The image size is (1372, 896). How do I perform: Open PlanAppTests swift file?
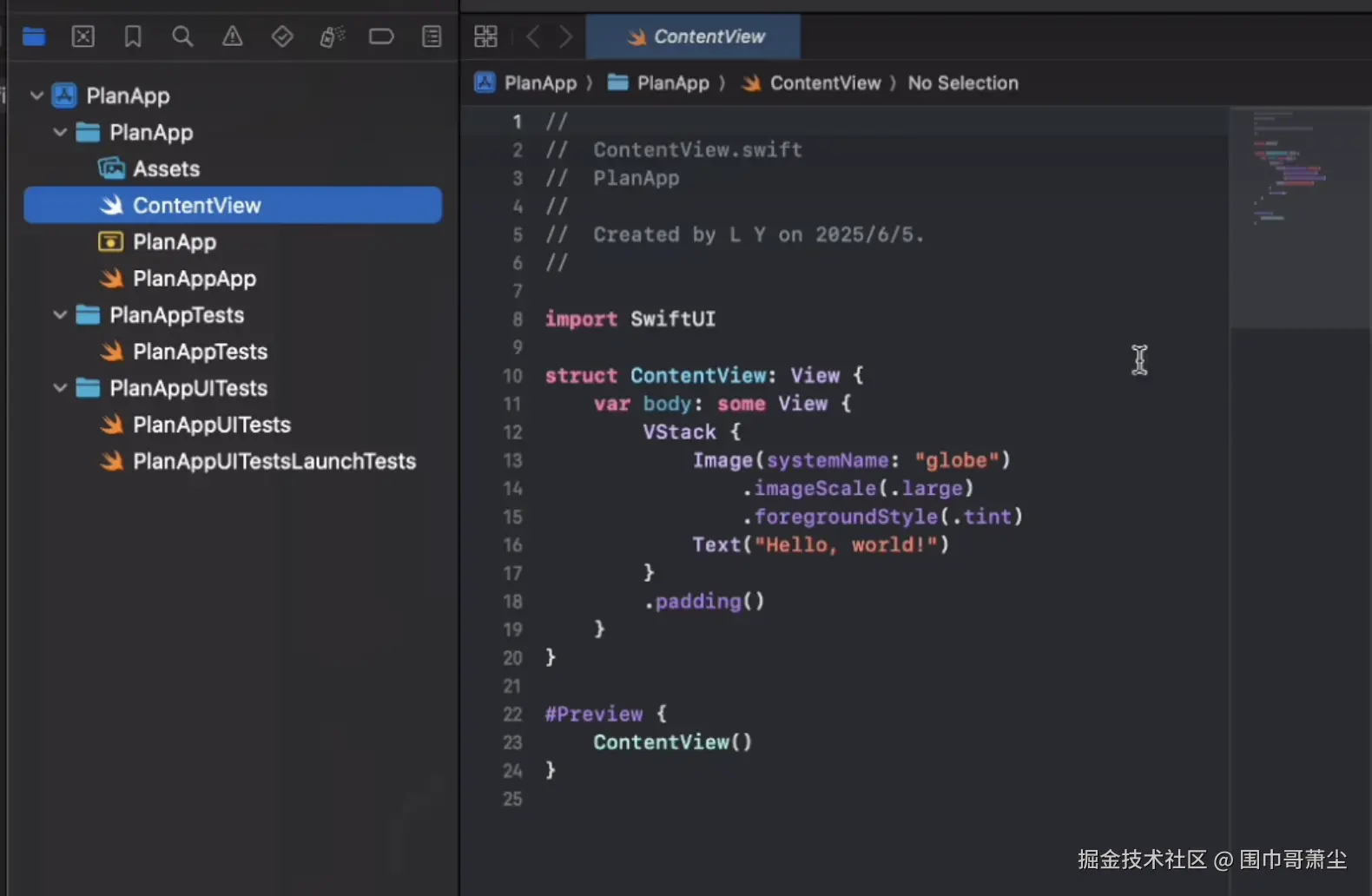point(201,351)
